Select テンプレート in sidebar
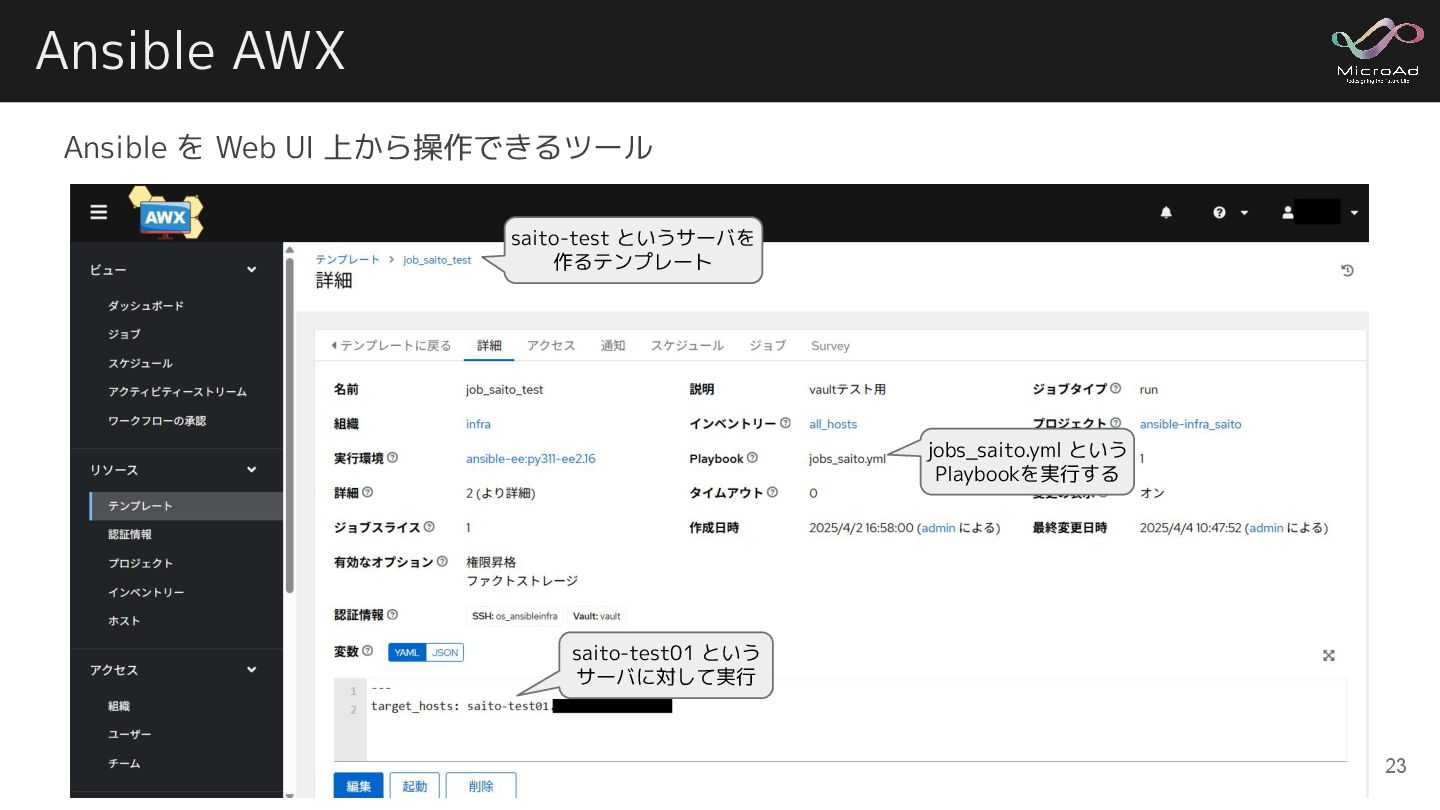1440x810 pixels. click(186, 506)
